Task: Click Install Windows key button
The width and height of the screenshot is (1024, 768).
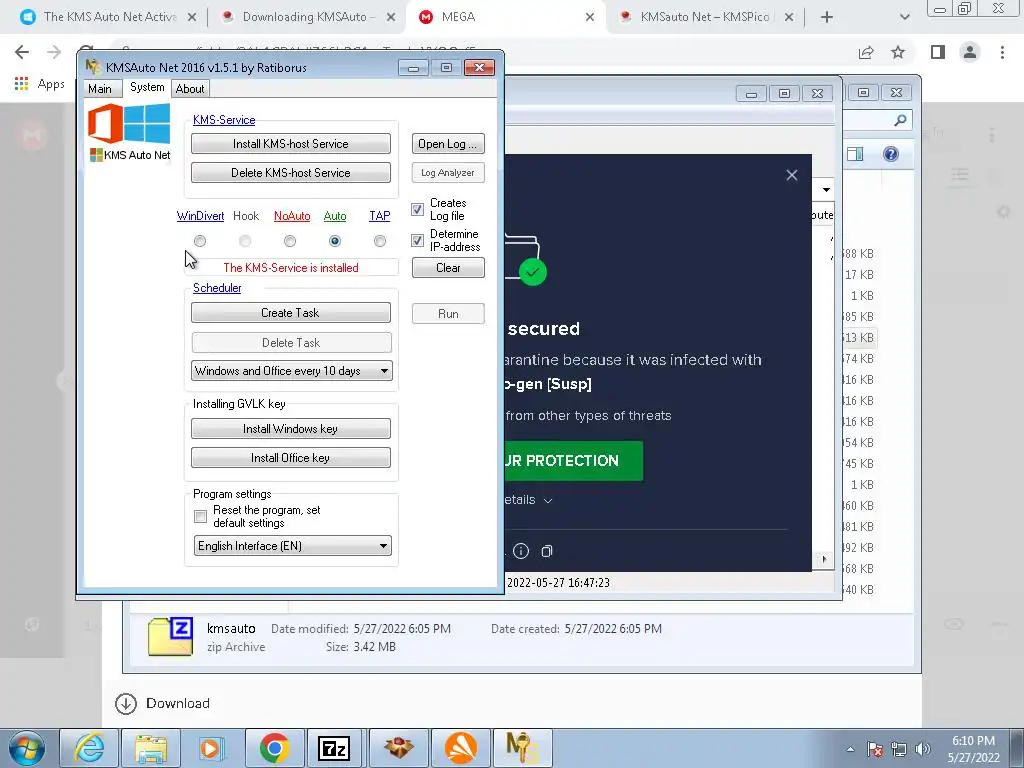Action: (291, 429)
